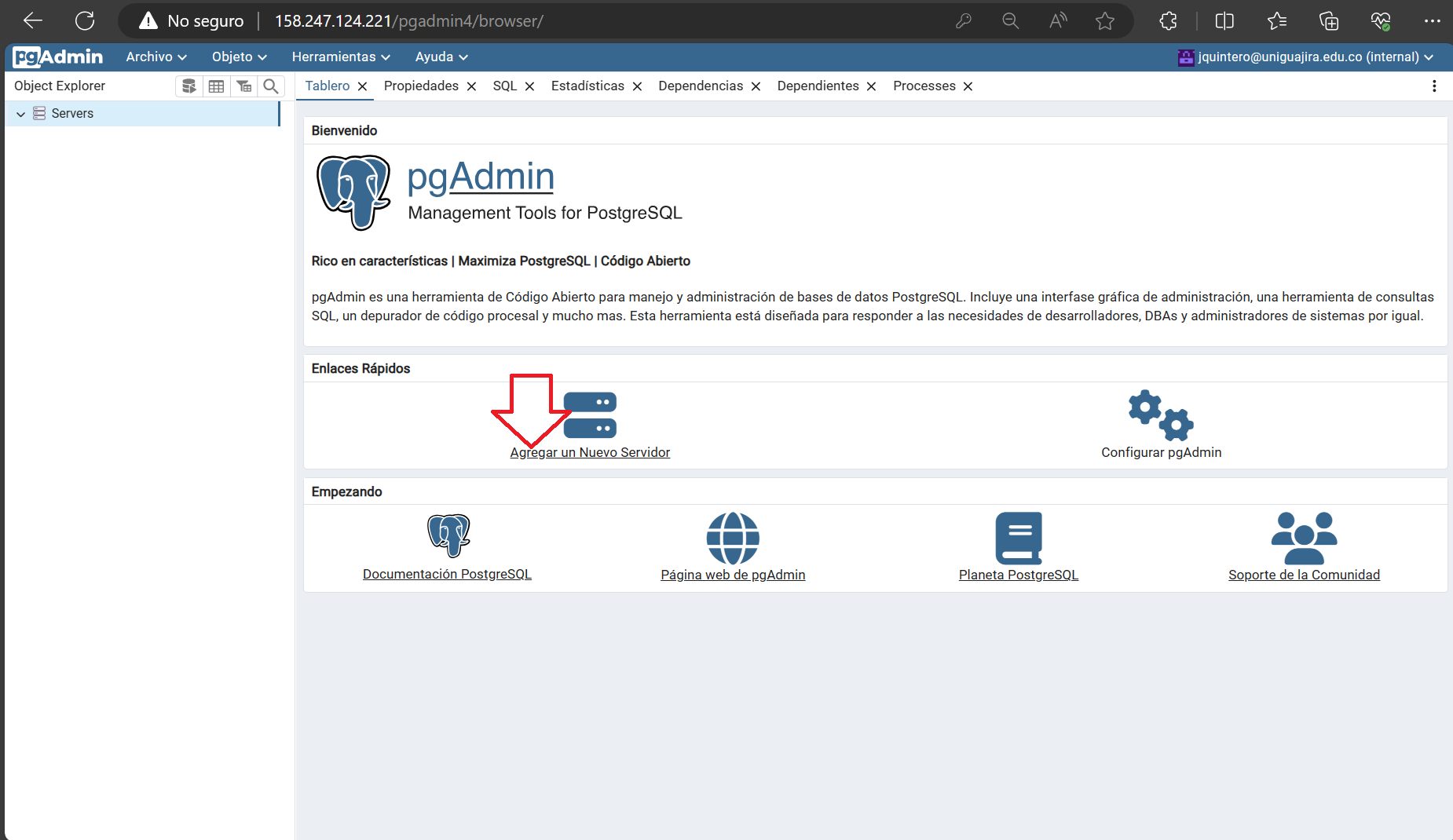Switch to the Propiedades tab

click(421, 86)
